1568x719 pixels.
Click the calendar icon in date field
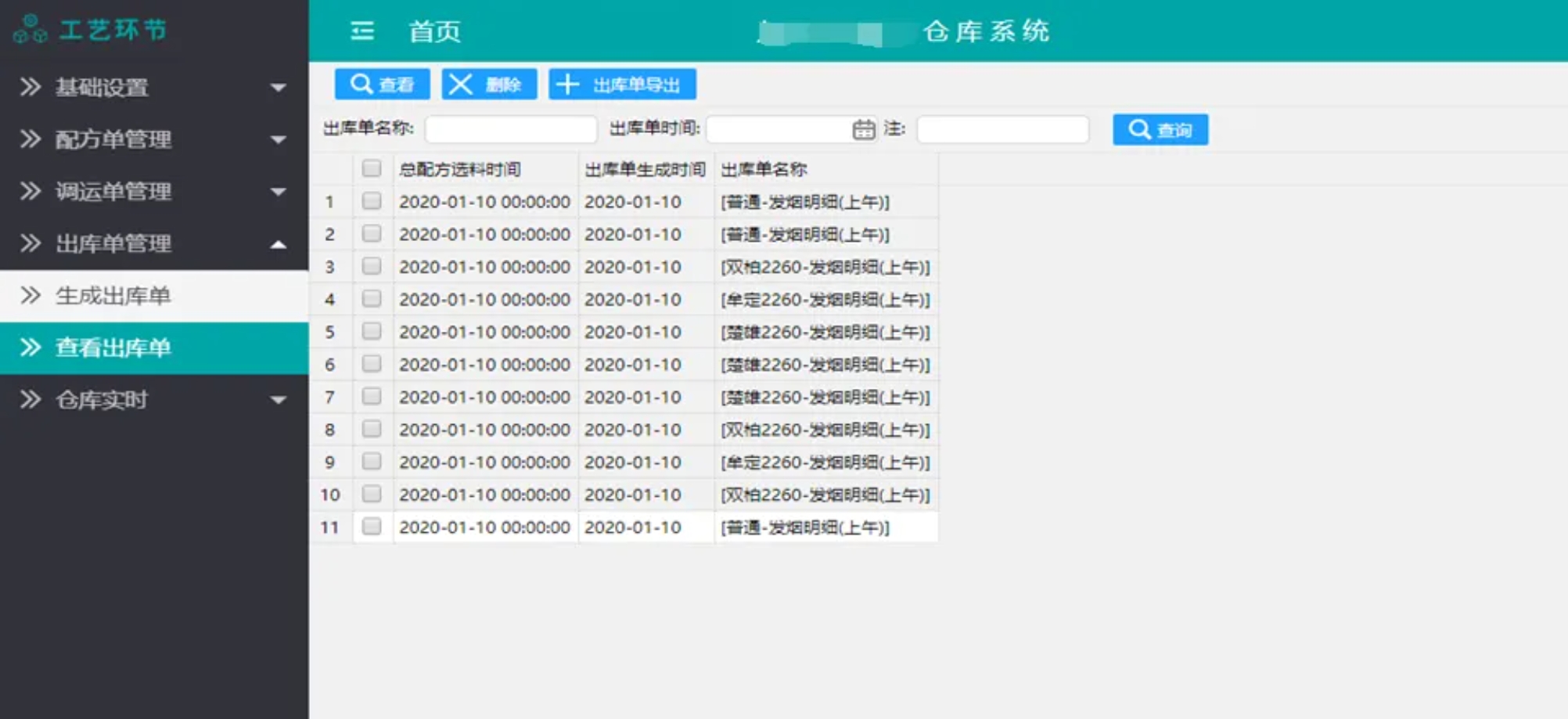[x=863, y=129]
